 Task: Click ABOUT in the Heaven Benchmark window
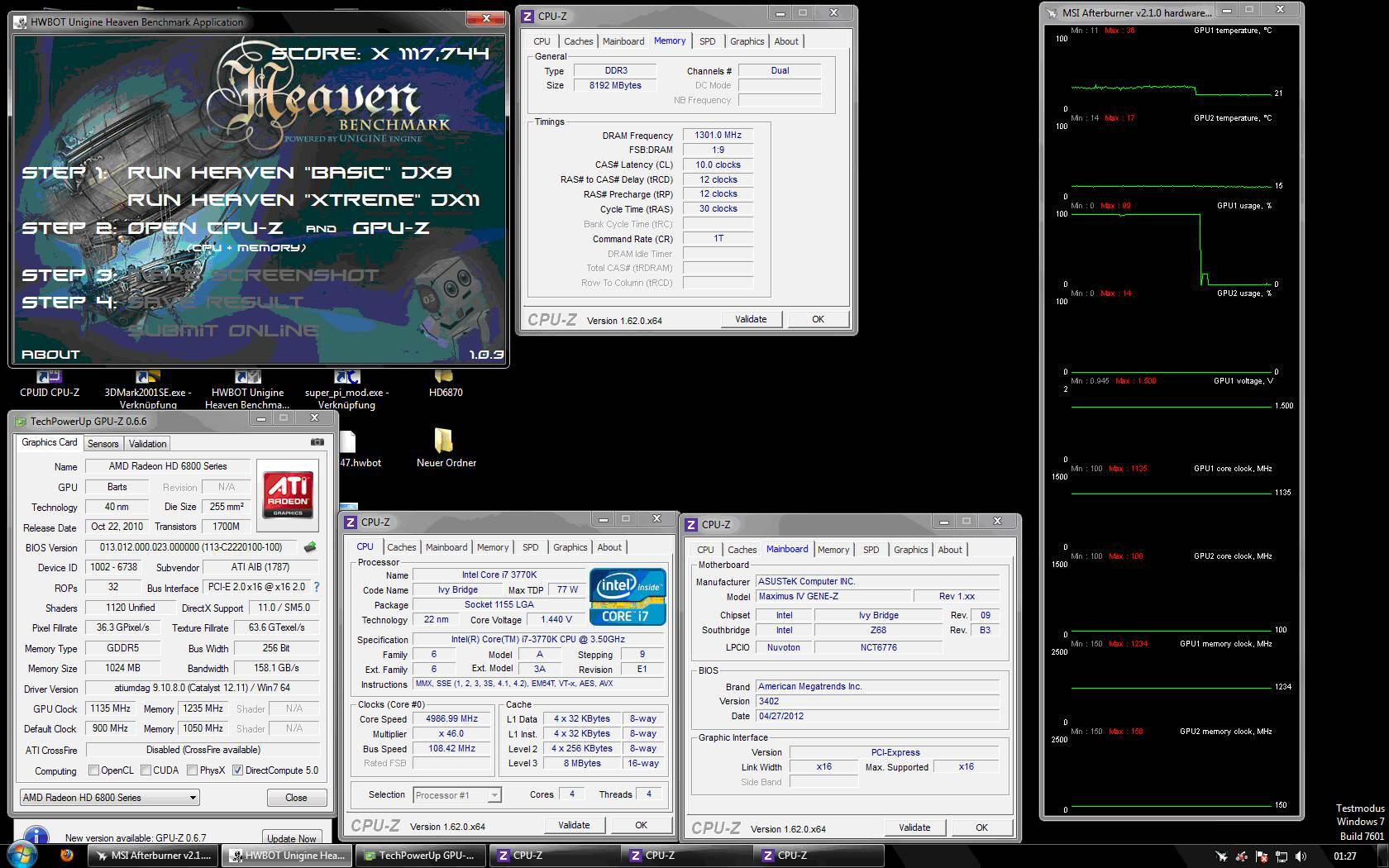(x=50, y=355)
